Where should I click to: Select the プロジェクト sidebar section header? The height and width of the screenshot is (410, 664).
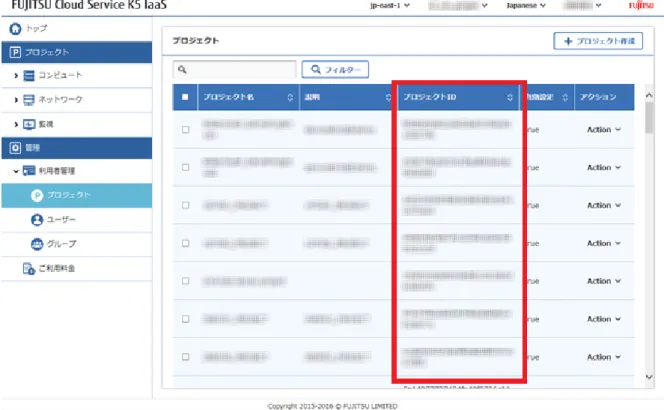tap(77, 53)
